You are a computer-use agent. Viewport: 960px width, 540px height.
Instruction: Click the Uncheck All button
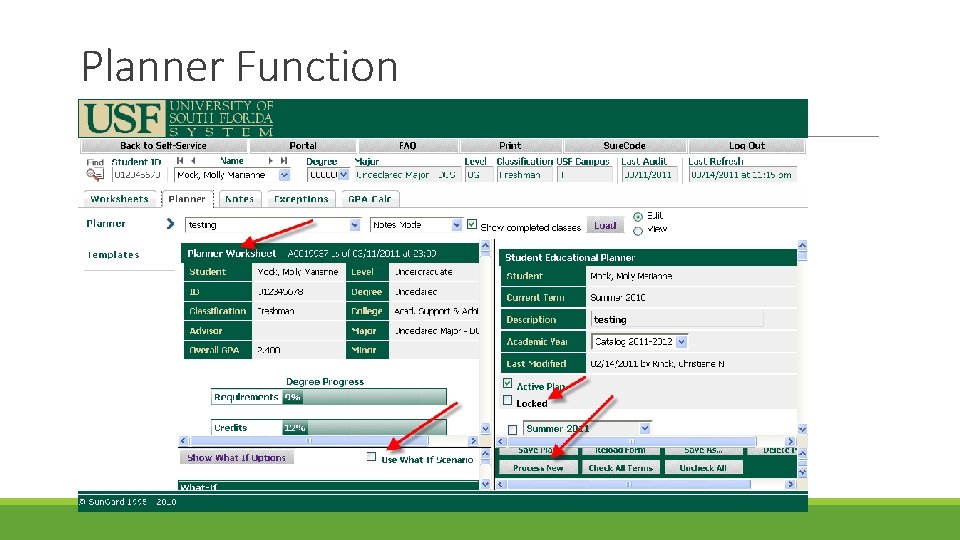point(703,468)
